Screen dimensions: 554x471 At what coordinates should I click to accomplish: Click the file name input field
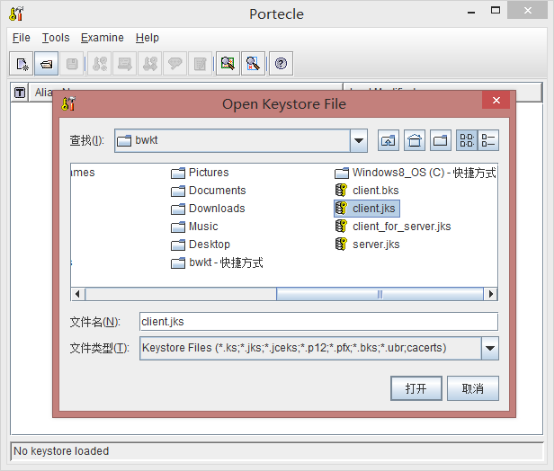point(318,322)
